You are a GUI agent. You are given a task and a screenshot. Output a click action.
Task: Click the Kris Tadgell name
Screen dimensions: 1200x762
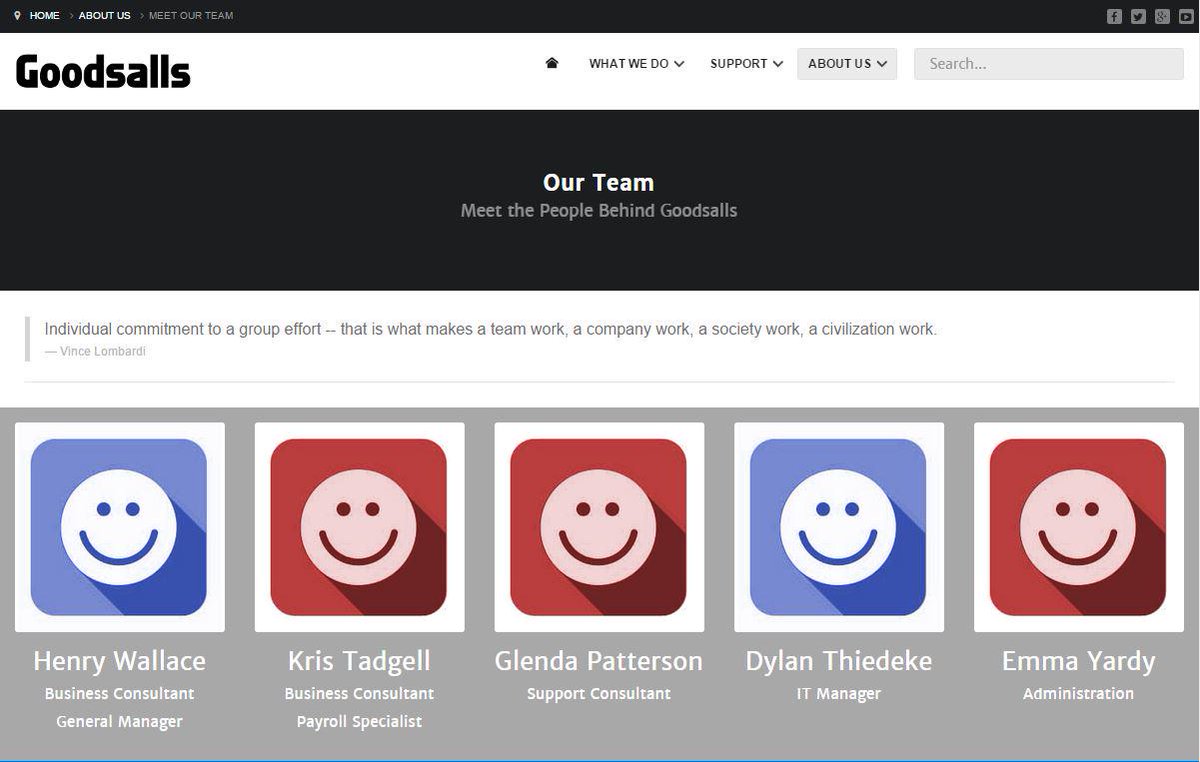(x=359, y=661)
